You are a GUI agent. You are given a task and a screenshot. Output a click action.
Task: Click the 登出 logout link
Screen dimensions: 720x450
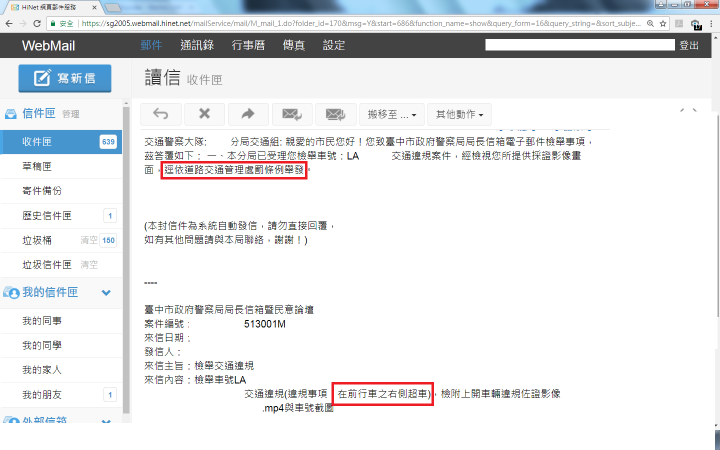689,45
